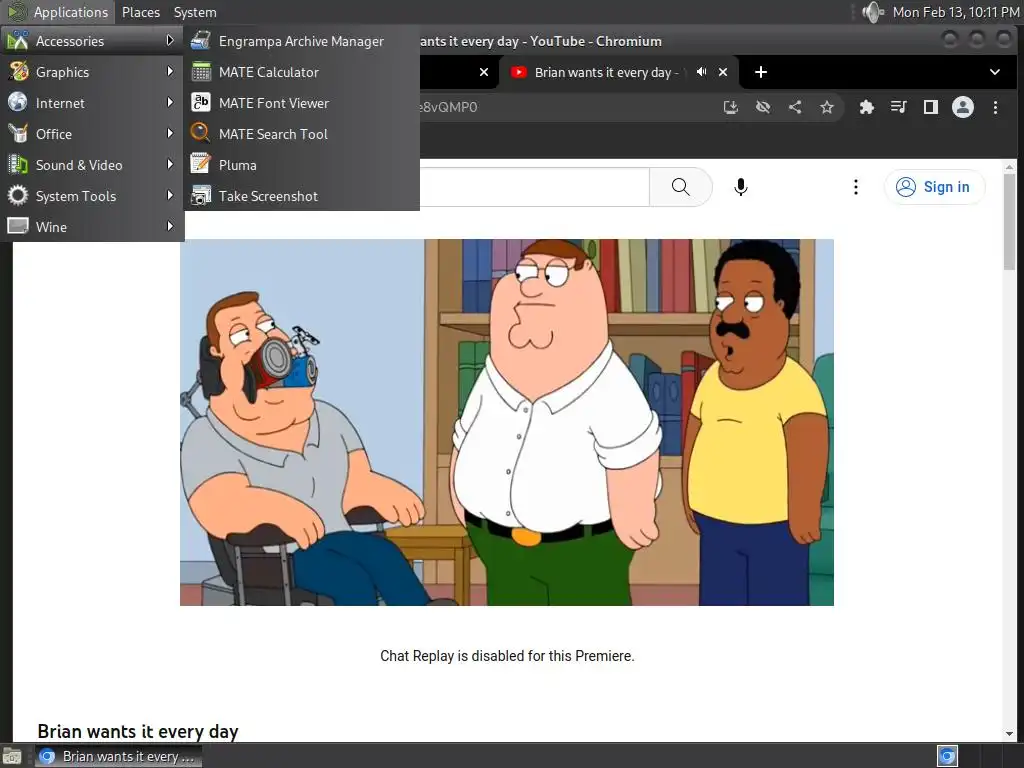Click the Family Guy video player
The image size is (1024, 768).
click(507, 423)
